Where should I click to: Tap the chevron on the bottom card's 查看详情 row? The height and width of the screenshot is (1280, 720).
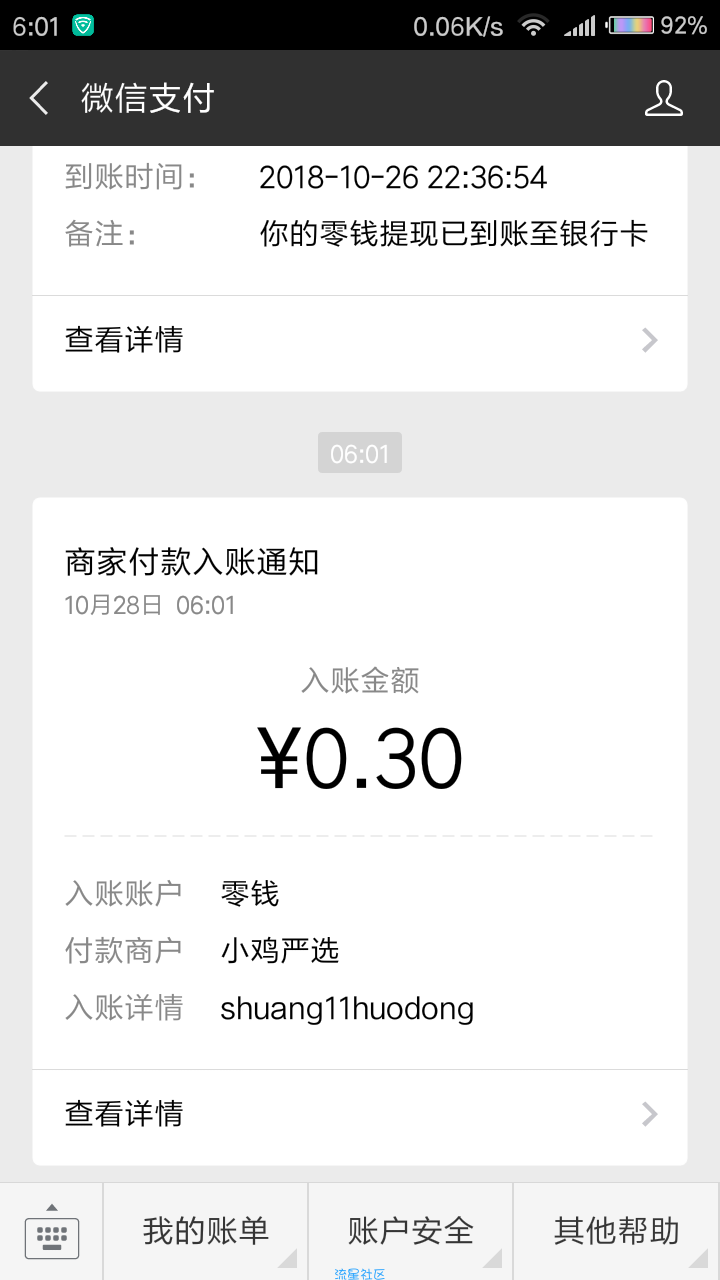tap(650, 1114)
